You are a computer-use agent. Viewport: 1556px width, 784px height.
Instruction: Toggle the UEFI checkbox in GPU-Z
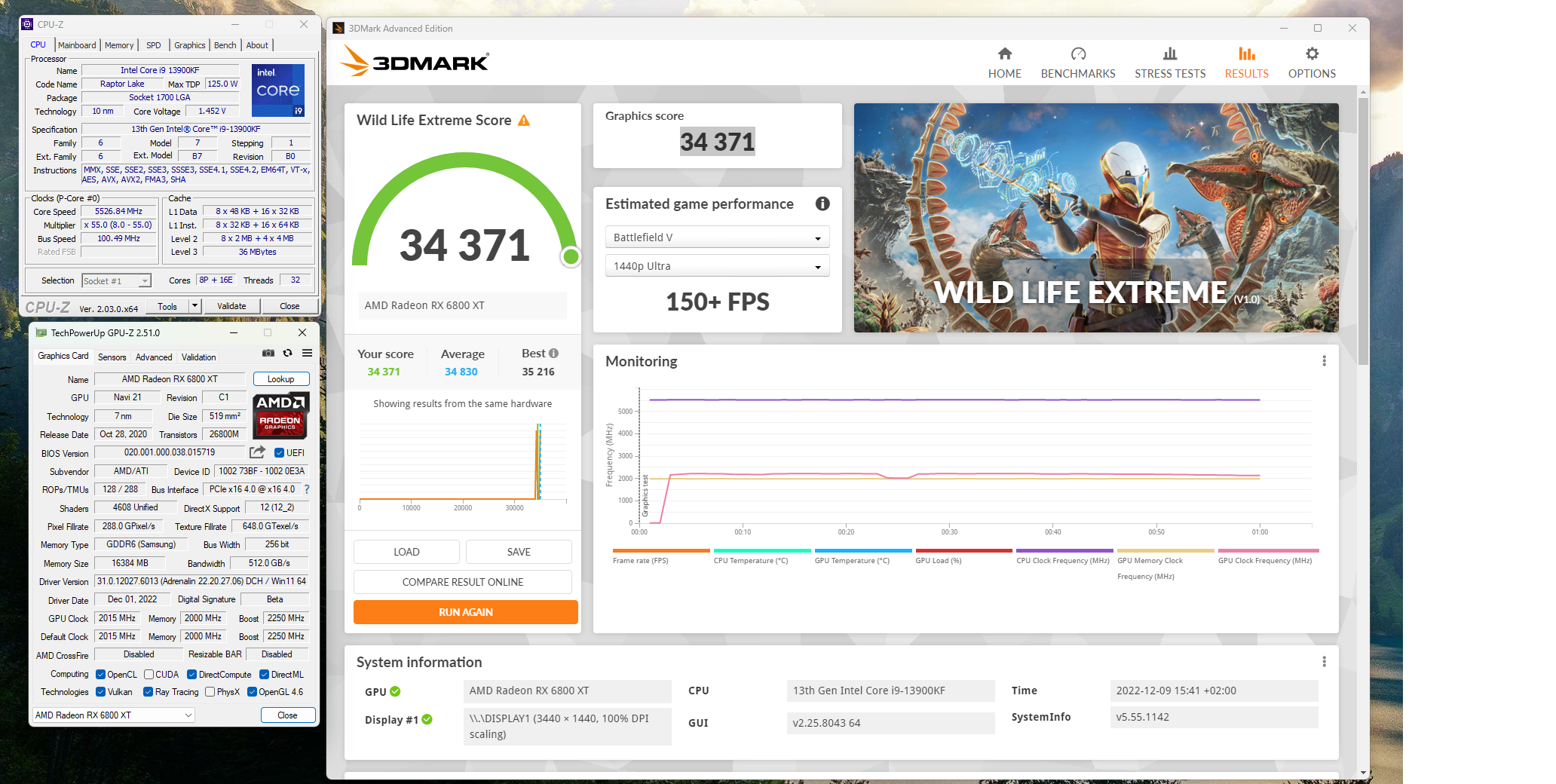coord(279,453)
